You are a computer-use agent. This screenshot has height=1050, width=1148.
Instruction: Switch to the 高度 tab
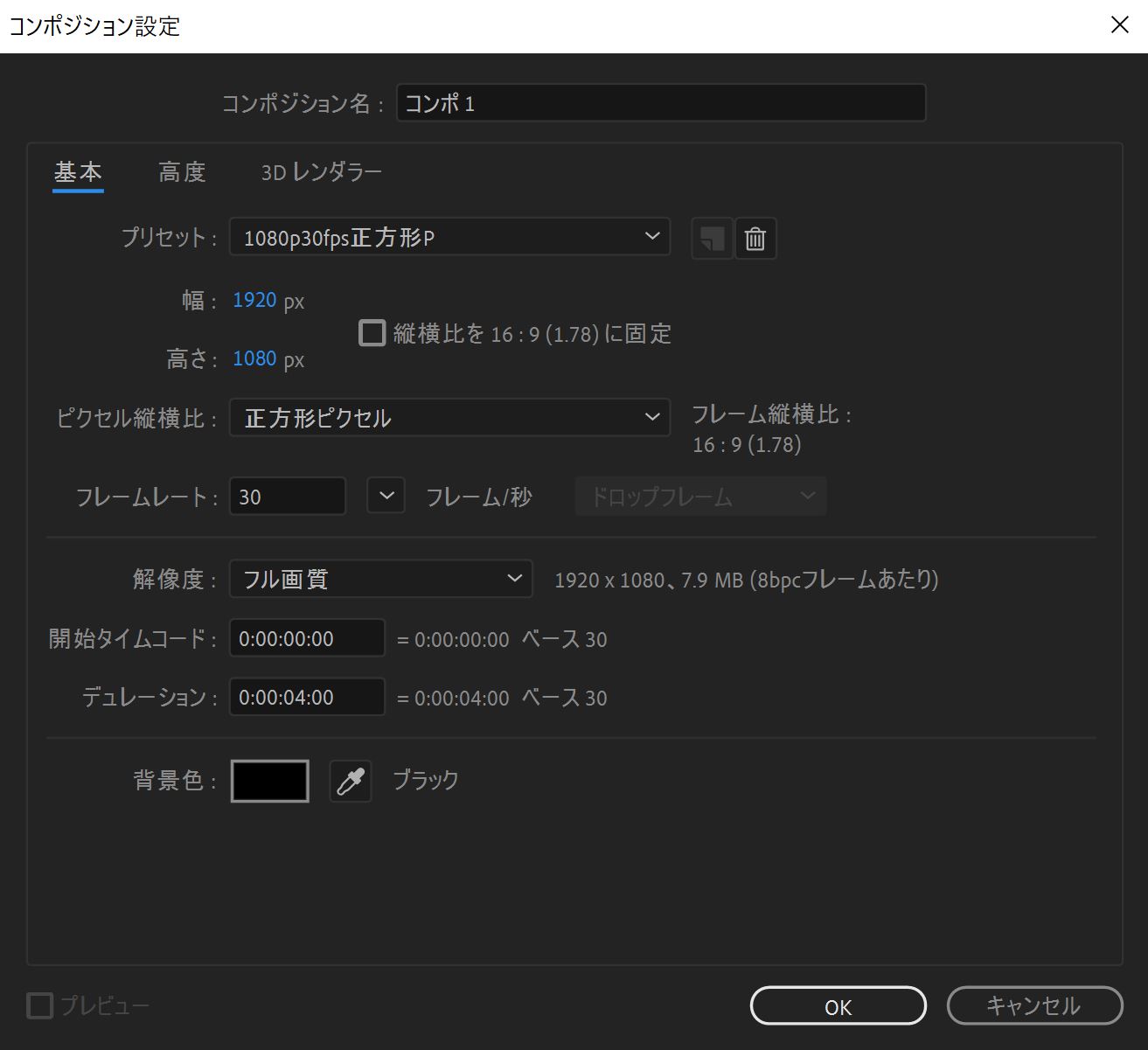(x=181, y=172)
